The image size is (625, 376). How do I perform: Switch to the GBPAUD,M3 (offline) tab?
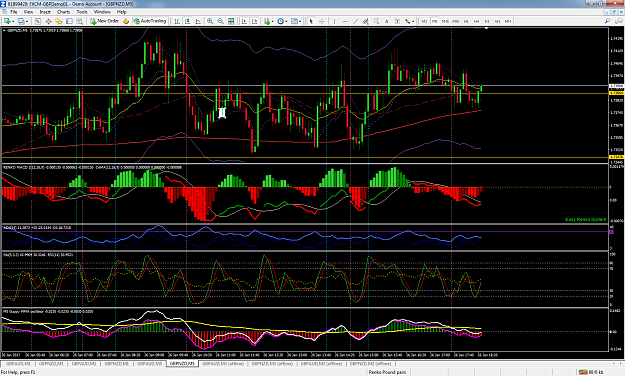223,364
